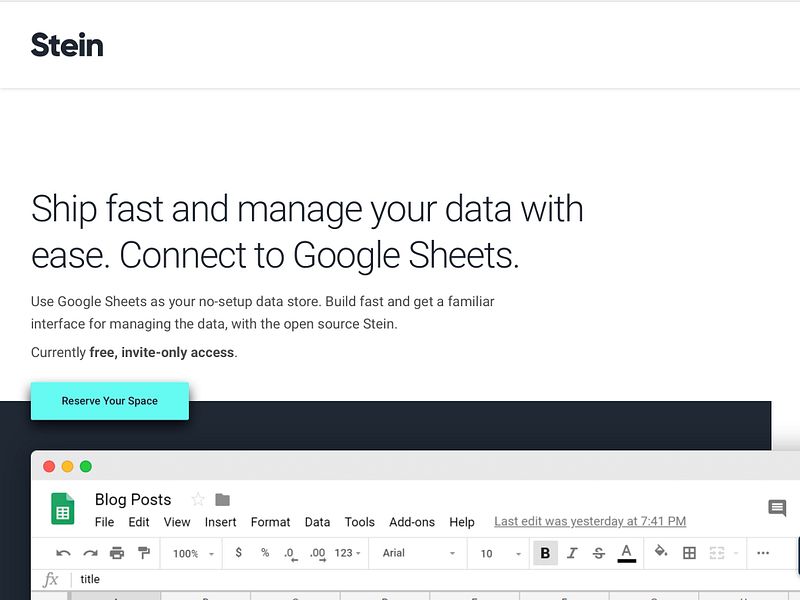
Task: Open the Arial font dropdown
Action: point(418,553)
